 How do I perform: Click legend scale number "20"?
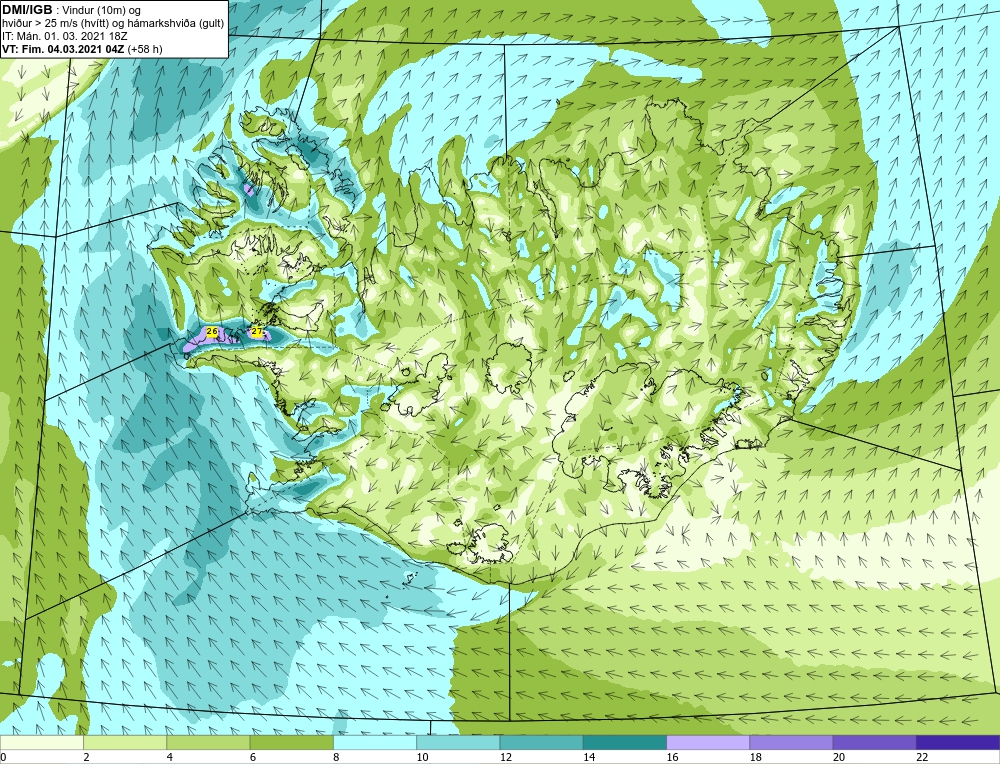[x=839, y=757]
